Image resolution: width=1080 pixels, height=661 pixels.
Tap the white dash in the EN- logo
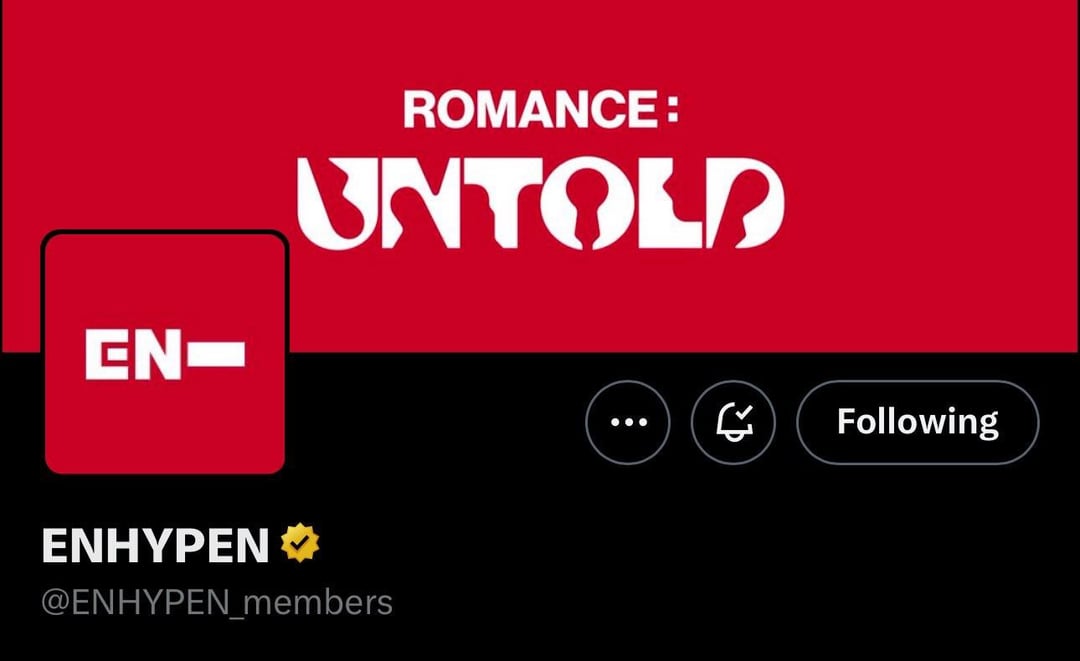click(x=216, y=354)
